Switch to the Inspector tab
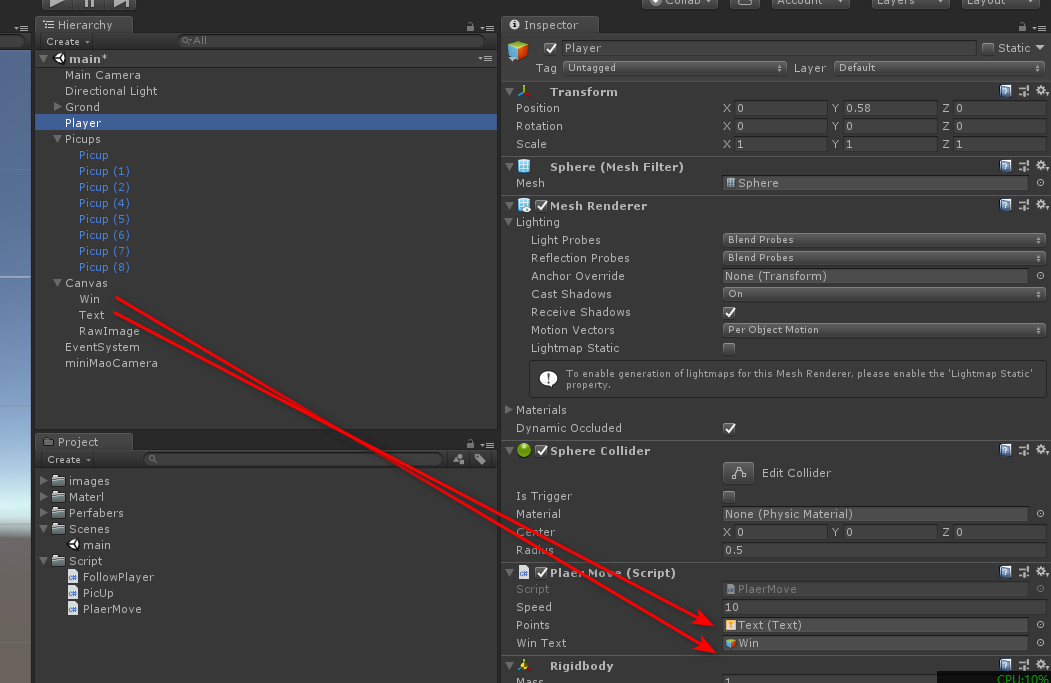The image size is (1051, 683). pos(550,25)
